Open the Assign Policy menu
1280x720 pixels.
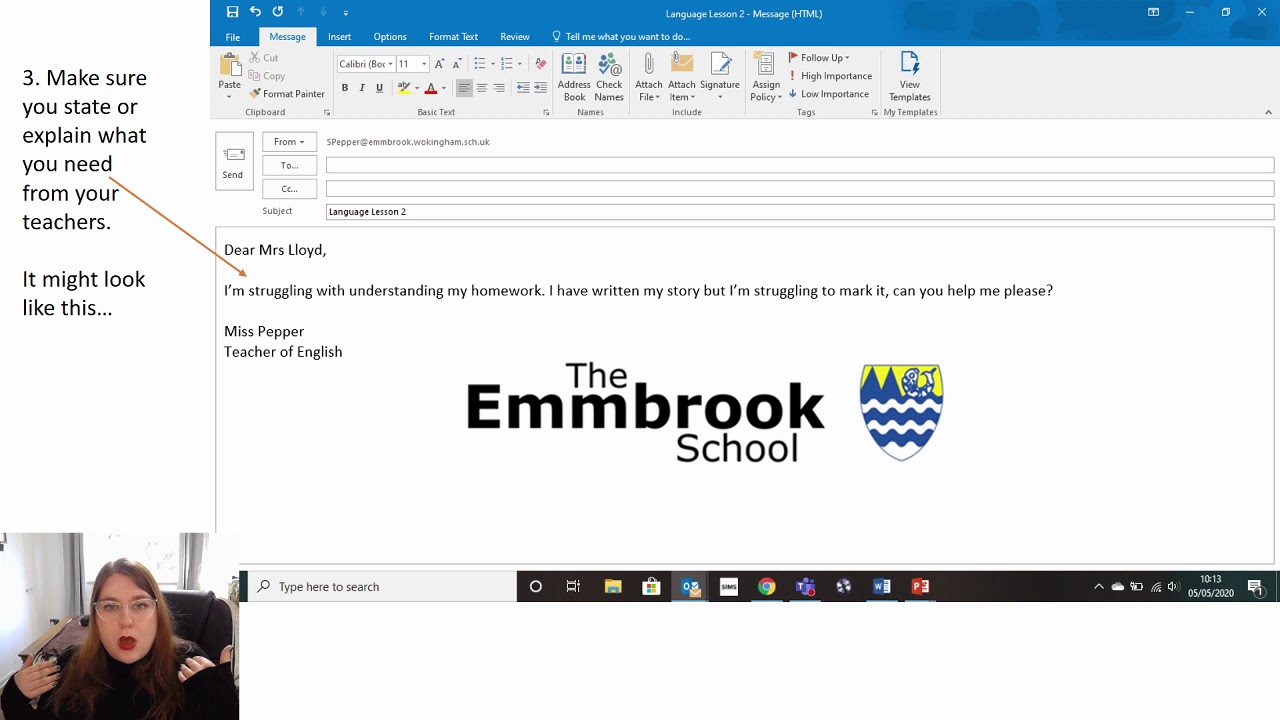click(766, 77)
